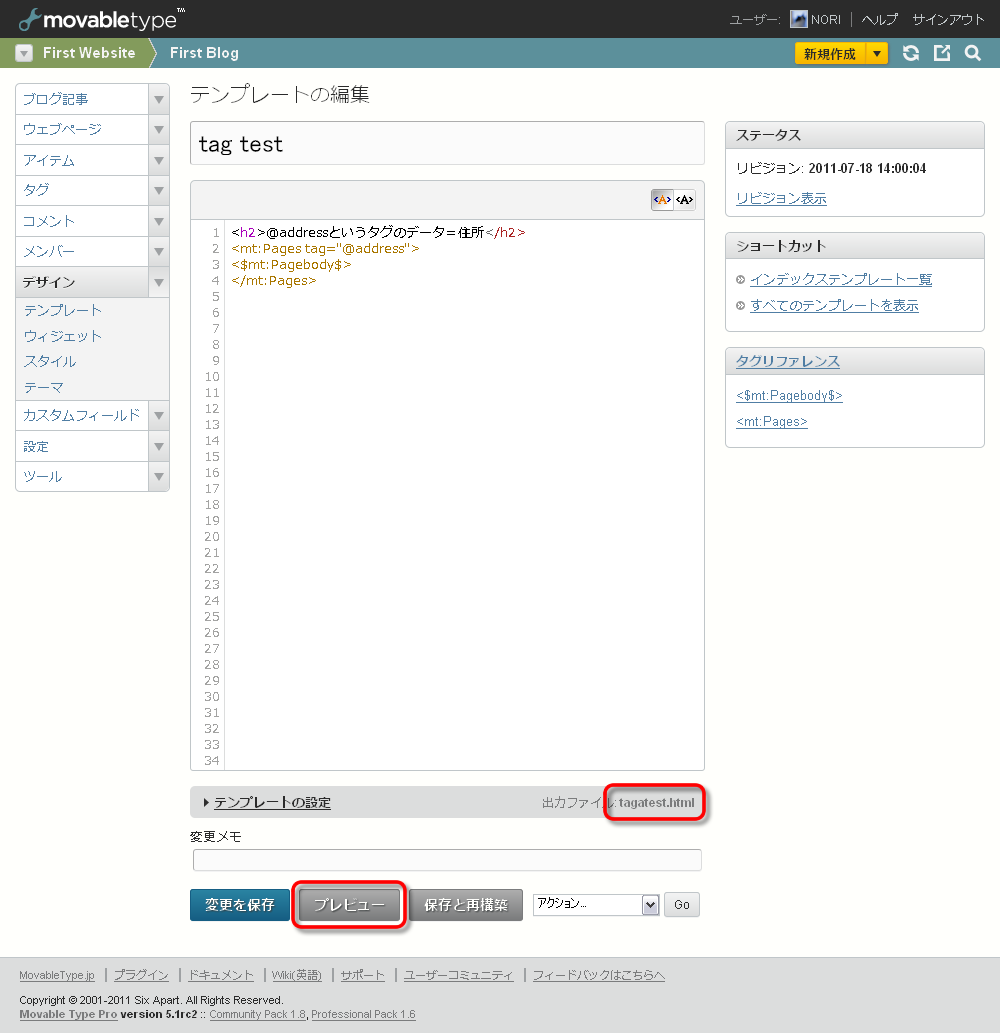Open the アクション dropdown list

[x=596, y=904]
